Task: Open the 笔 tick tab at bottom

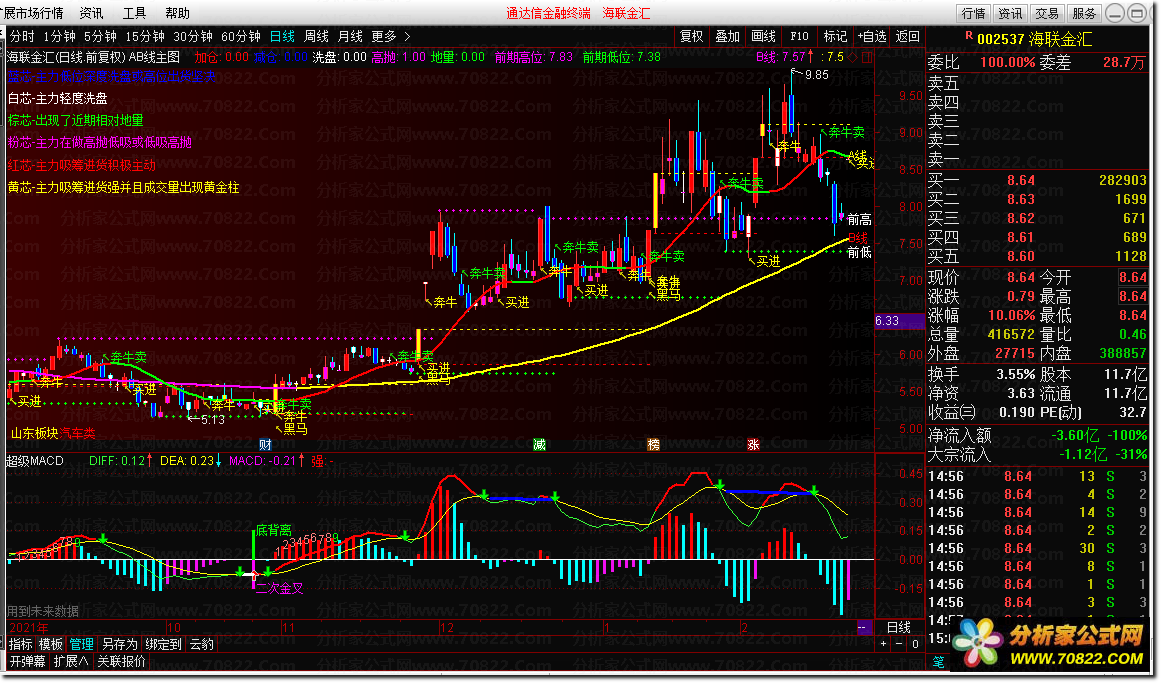Action: pyautogui.click(x=938, y=661)
